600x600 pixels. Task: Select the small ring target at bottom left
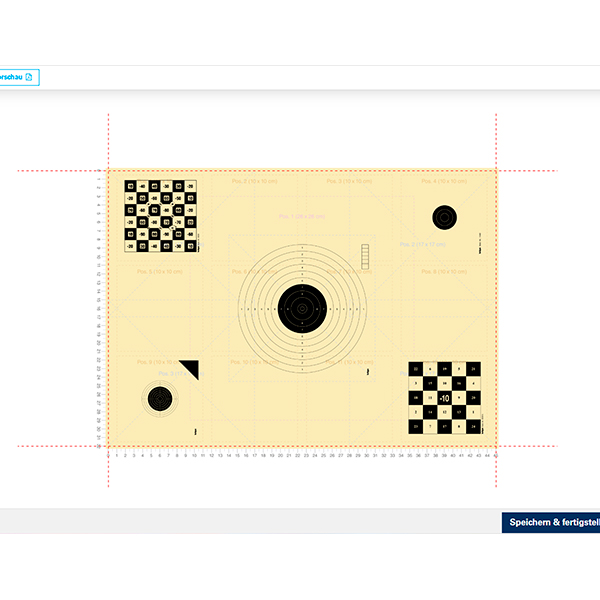158,399
